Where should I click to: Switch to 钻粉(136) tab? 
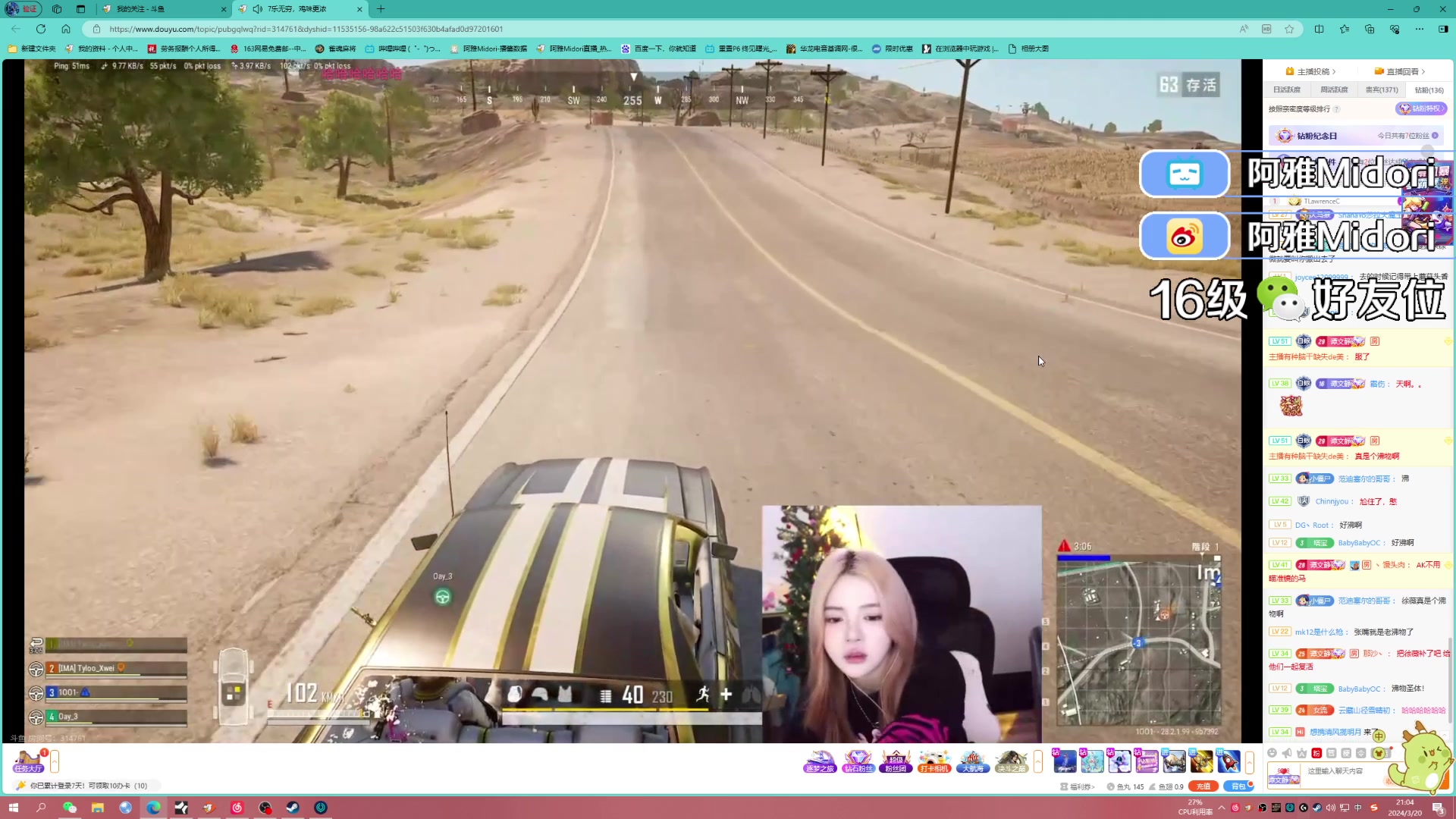click(1429, 89)
